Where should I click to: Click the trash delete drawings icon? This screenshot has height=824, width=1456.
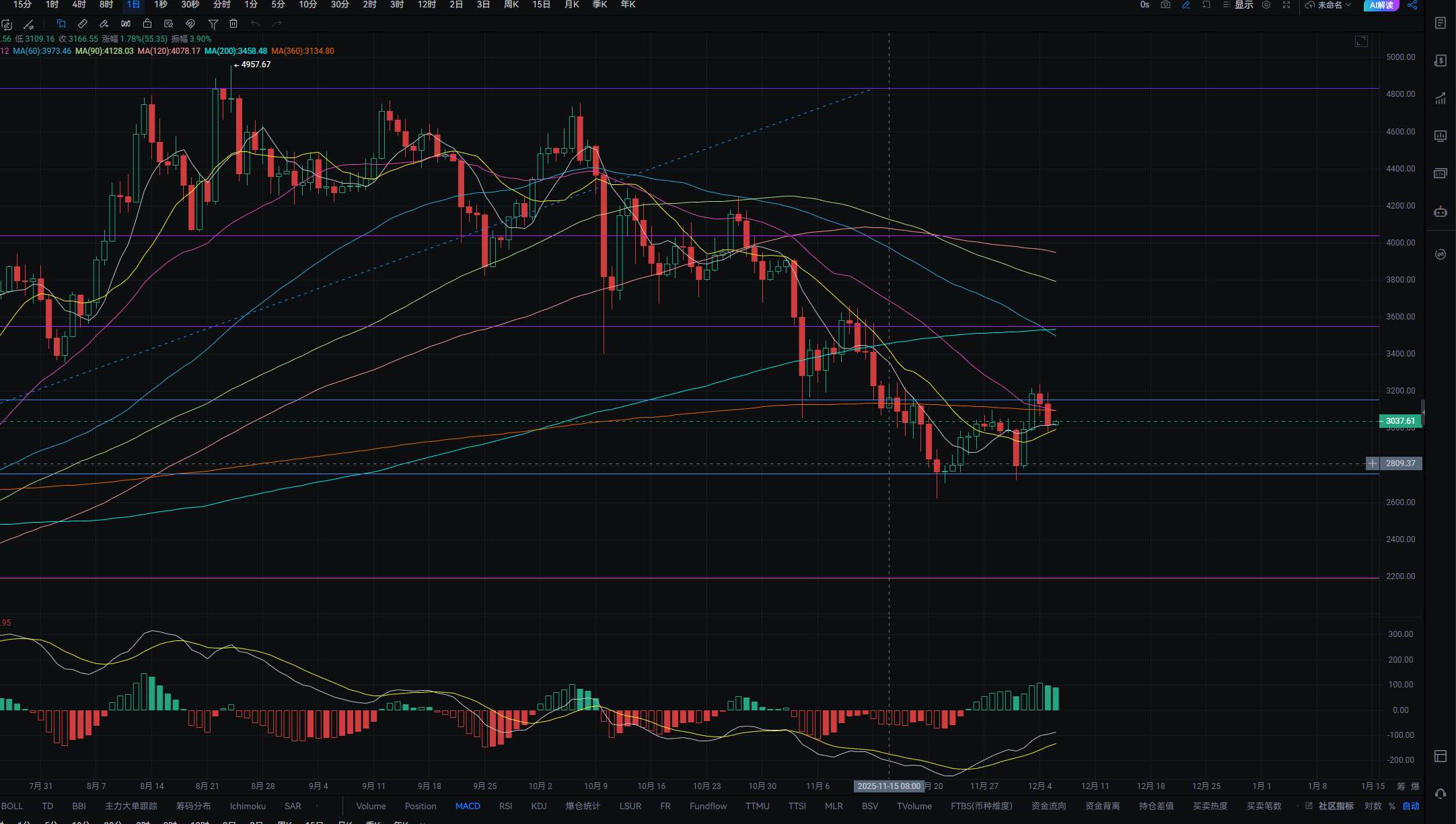pos(233,24)
